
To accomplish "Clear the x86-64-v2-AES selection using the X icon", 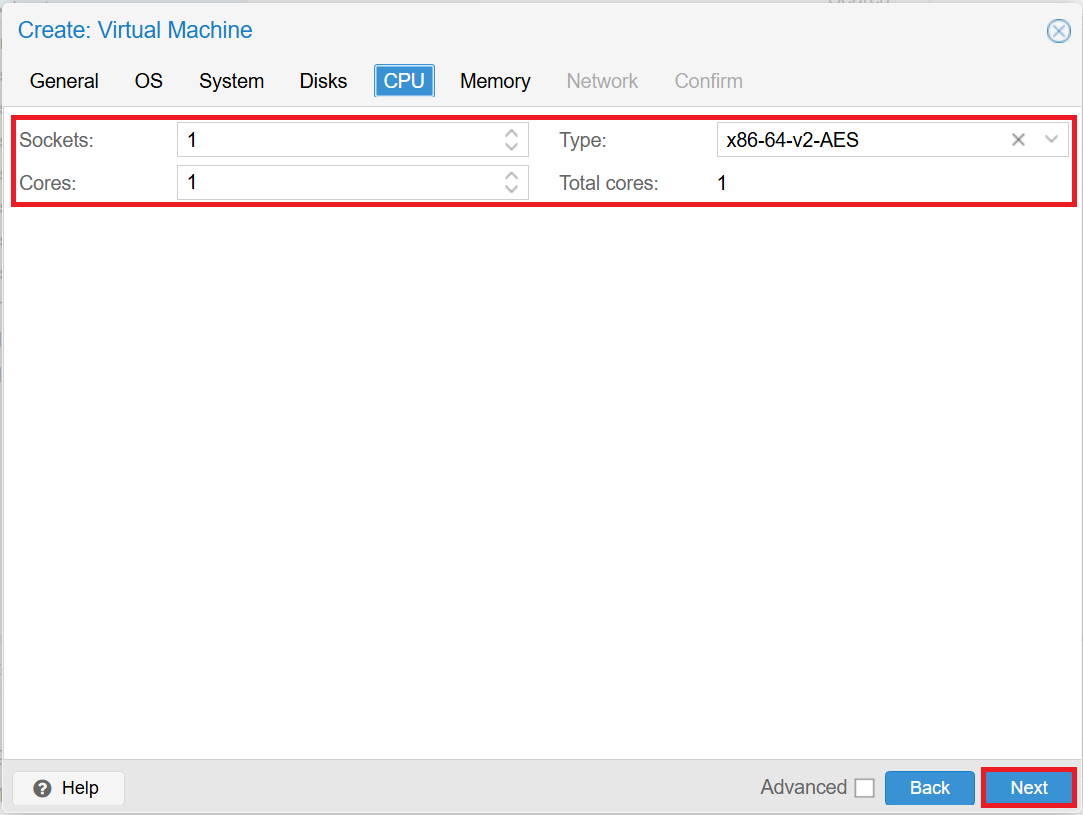I will (1017, 140).
